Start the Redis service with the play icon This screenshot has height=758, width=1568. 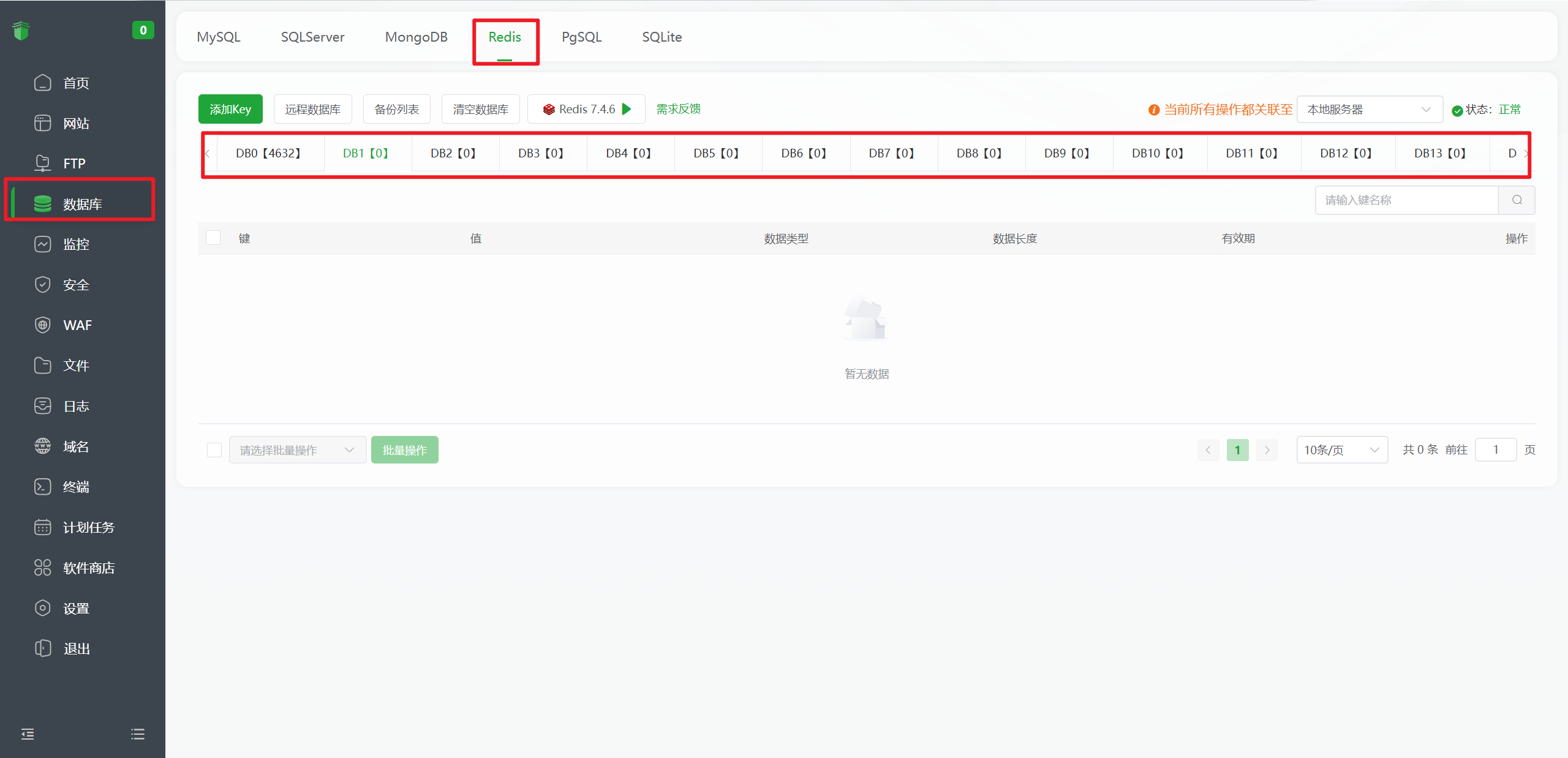(x=627, y=109)
